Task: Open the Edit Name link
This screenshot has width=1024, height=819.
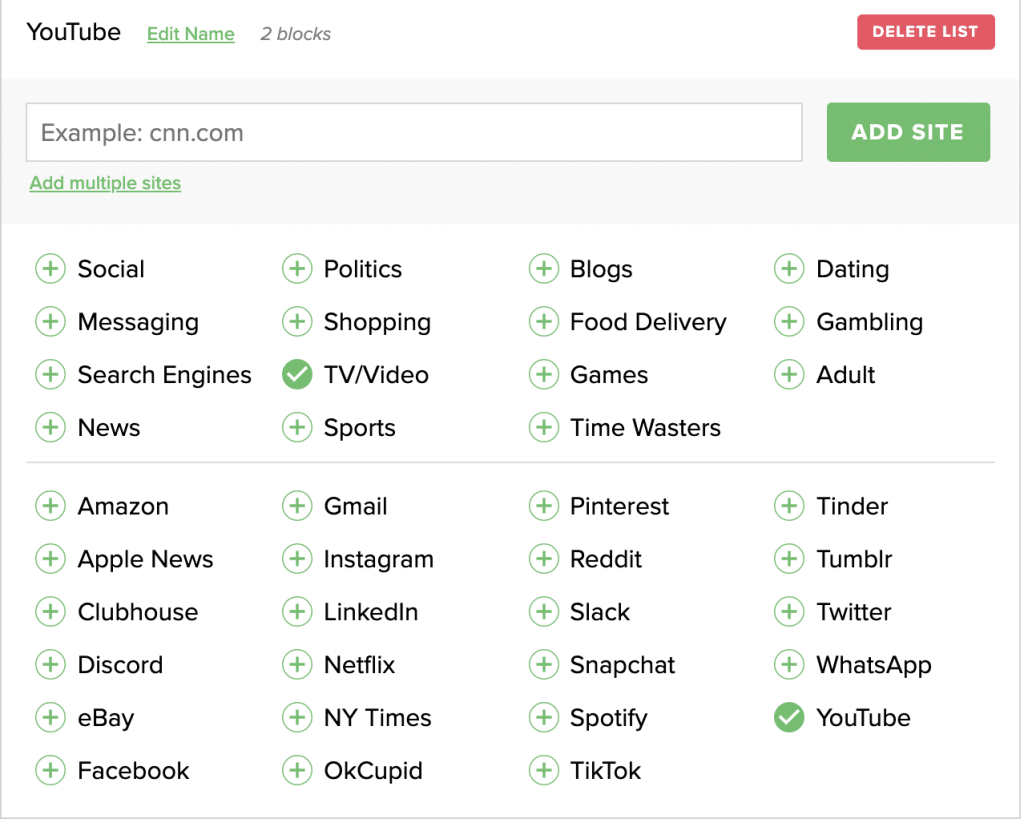Action: tap(190, 33)
